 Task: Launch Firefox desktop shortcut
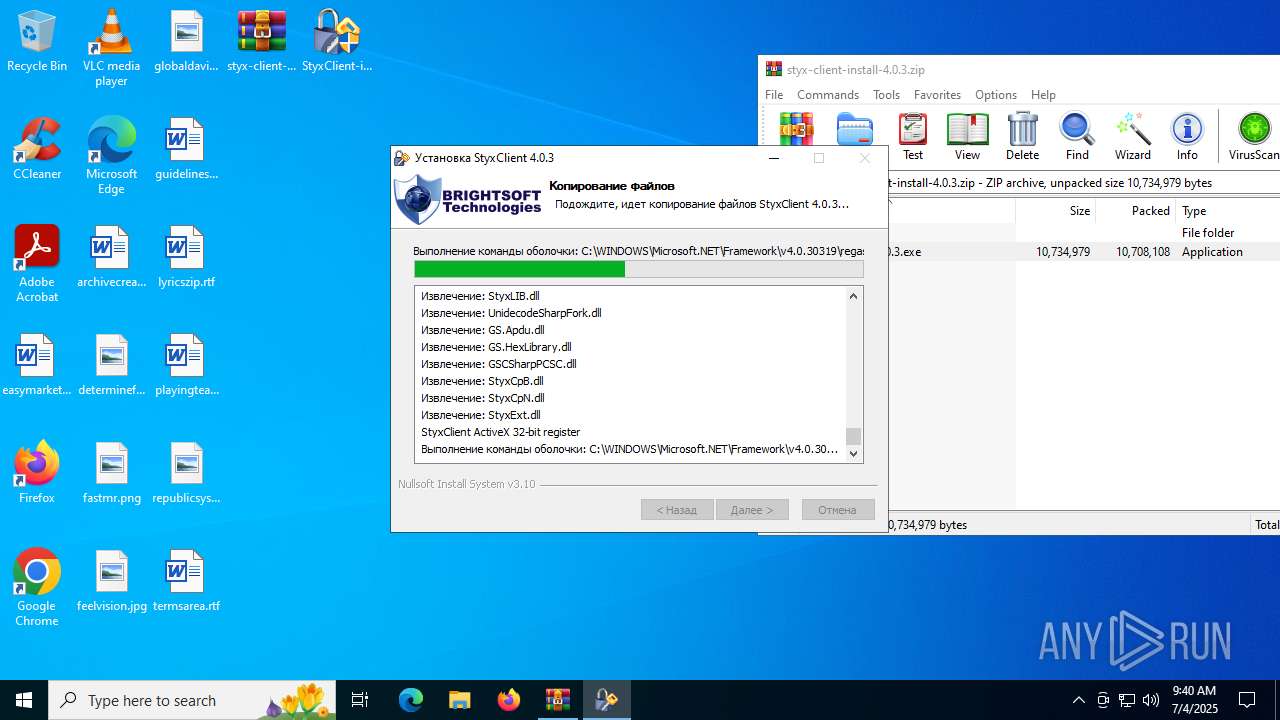click(x=37, y=474)
